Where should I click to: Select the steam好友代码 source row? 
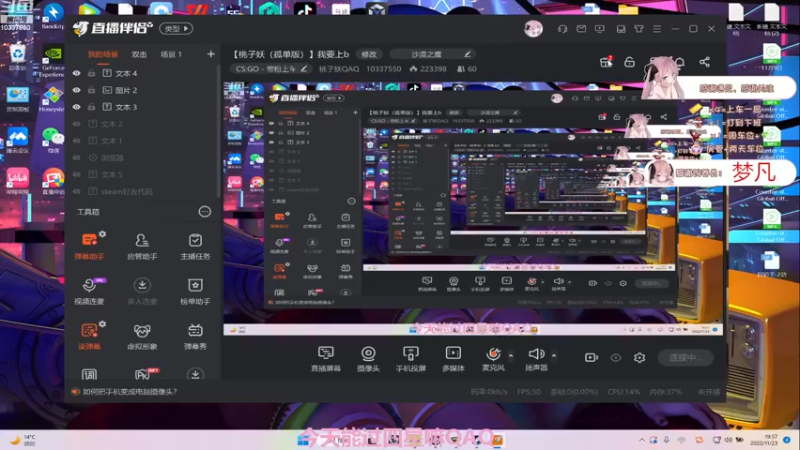pos(143,191)
